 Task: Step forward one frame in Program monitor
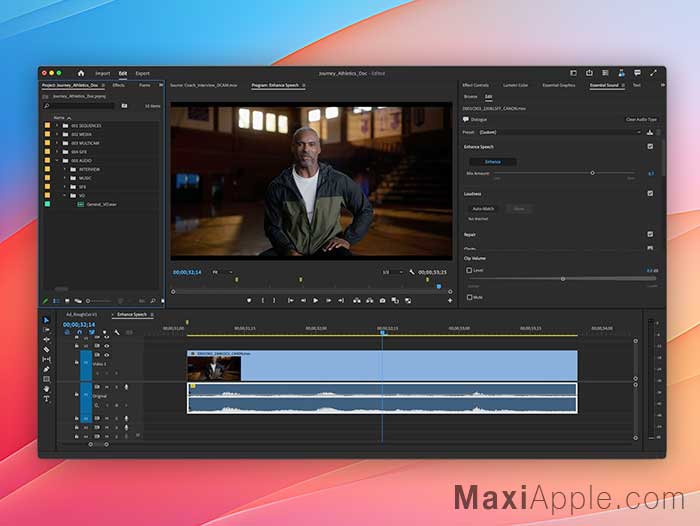pos(329,301)
